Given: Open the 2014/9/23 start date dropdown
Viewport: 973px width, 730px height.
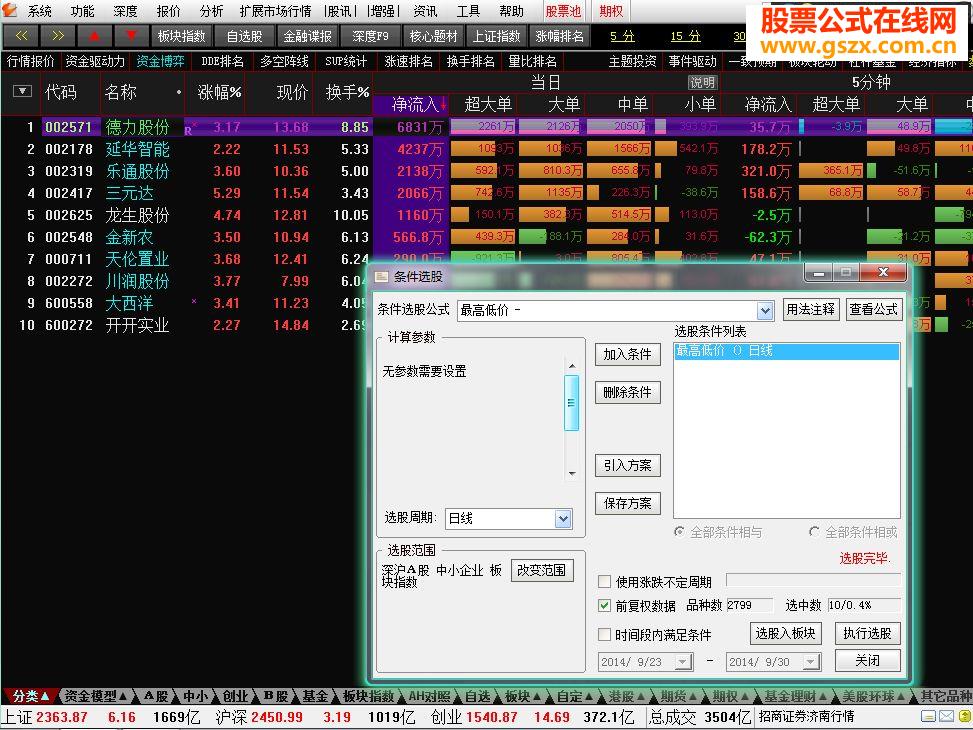Looking at the screenshot, I should [x=683, y=662].
